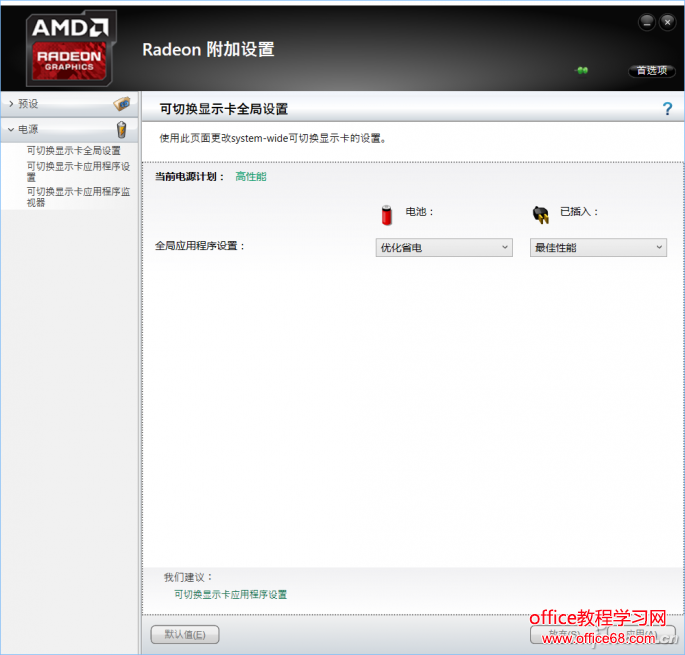The height and width of the screenshot is (655, 685).
Task: Click the battery icon beside 电源
Action: (121, 129)
